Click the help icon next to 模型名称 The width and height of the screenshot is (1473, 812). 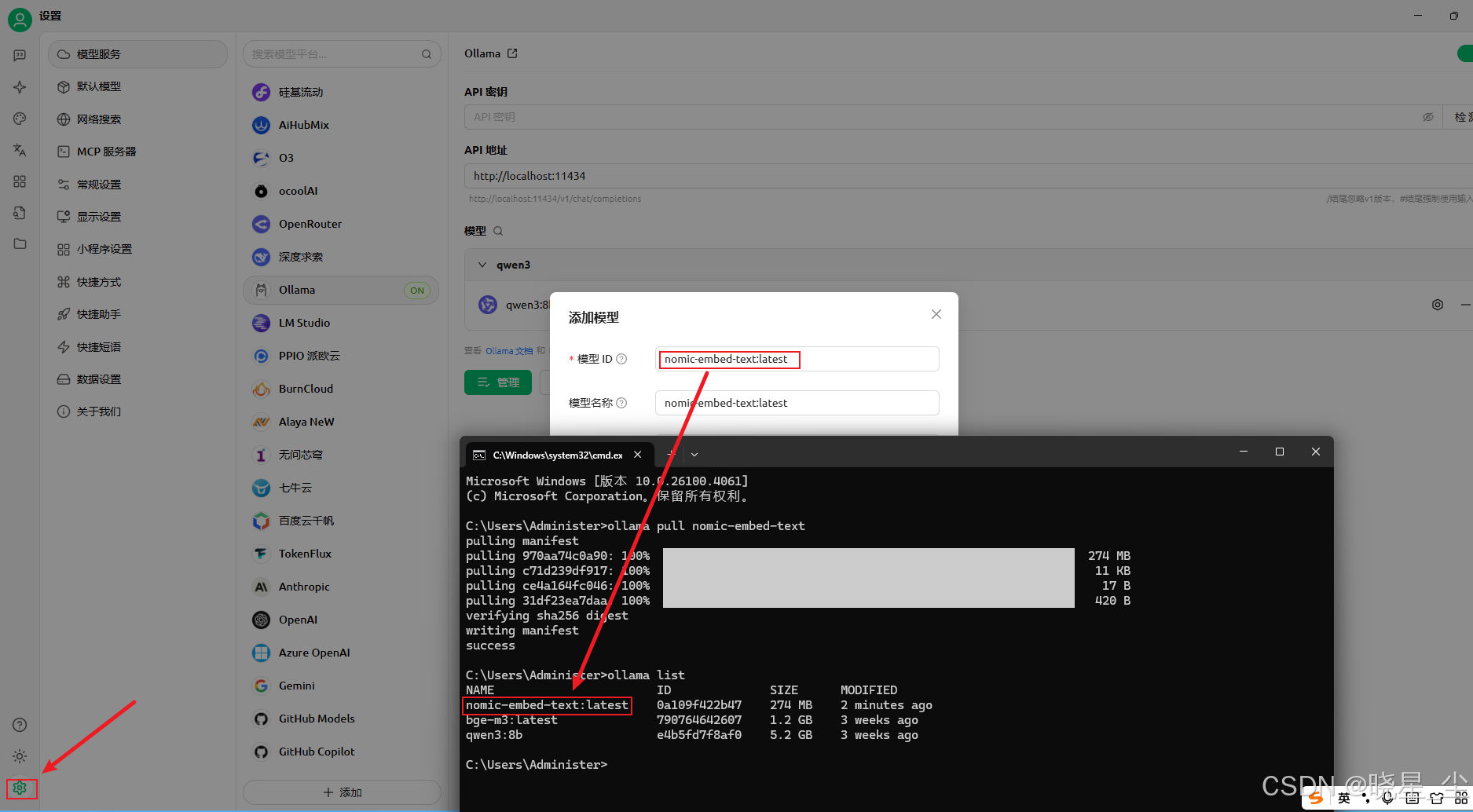(x=621, y=403)
